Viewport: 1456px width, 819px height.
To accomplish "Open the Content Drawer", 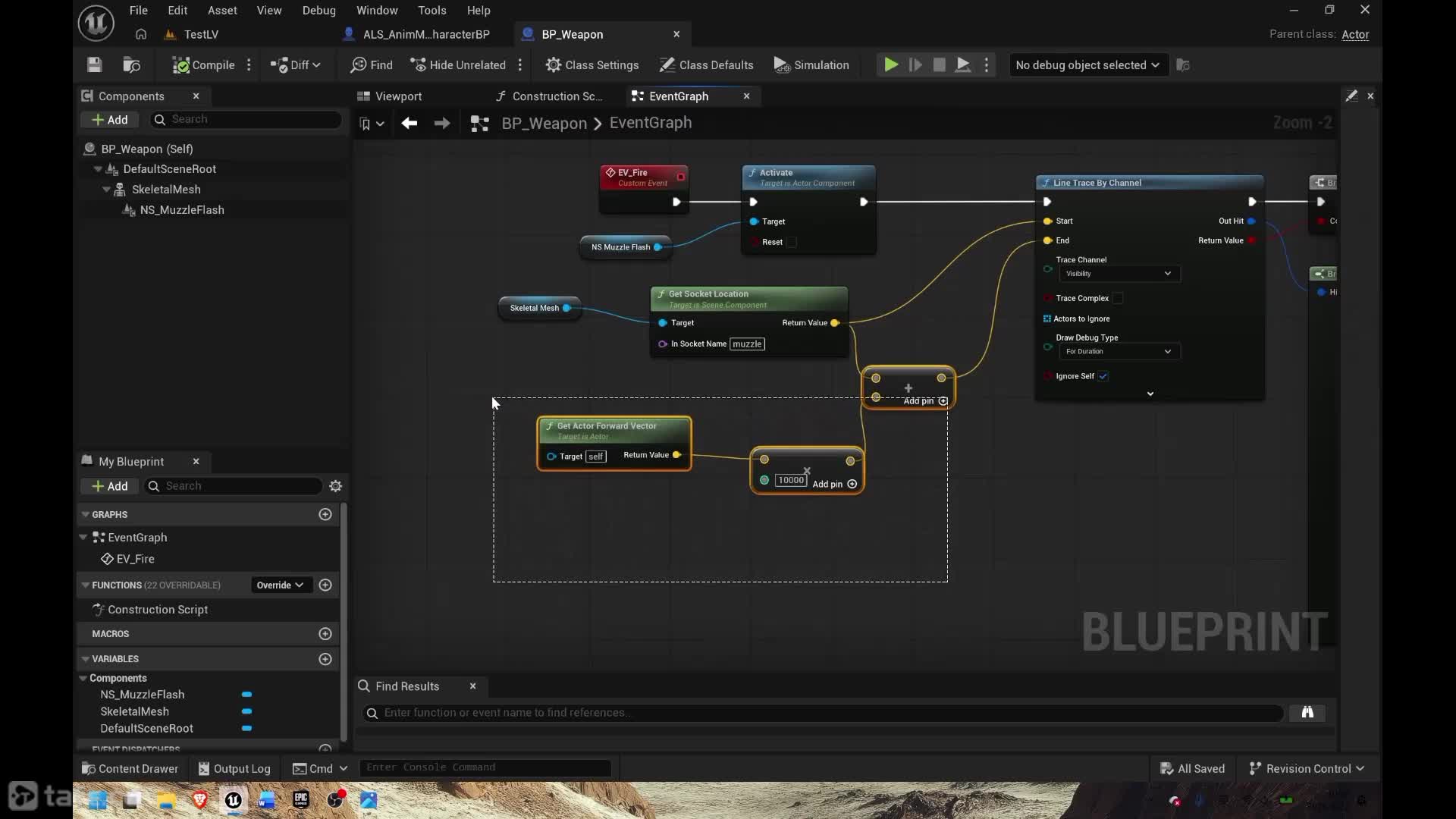I will tap(130, 768).
